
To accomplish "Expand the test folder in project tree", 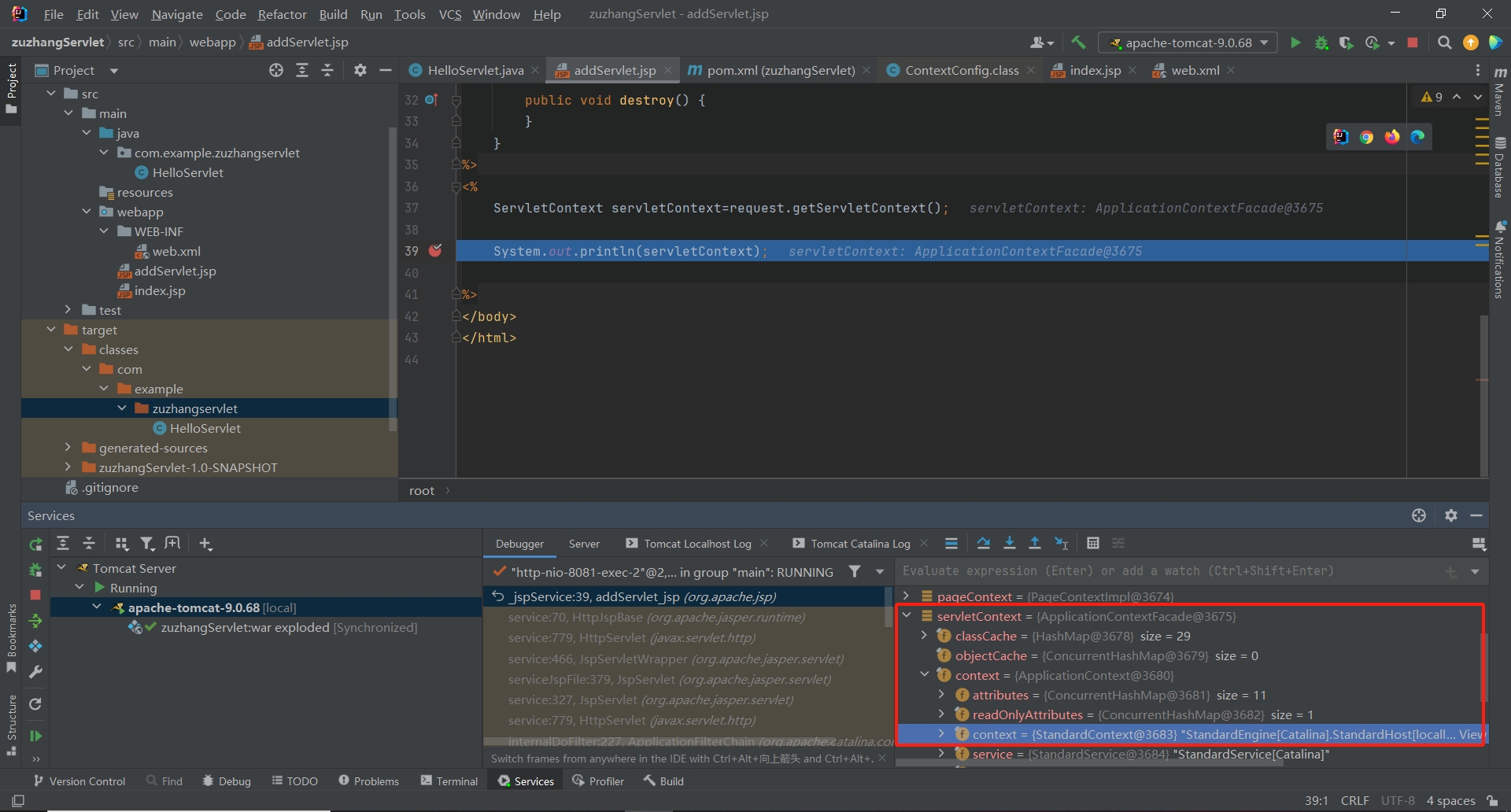I will click(x=68, y=309).
